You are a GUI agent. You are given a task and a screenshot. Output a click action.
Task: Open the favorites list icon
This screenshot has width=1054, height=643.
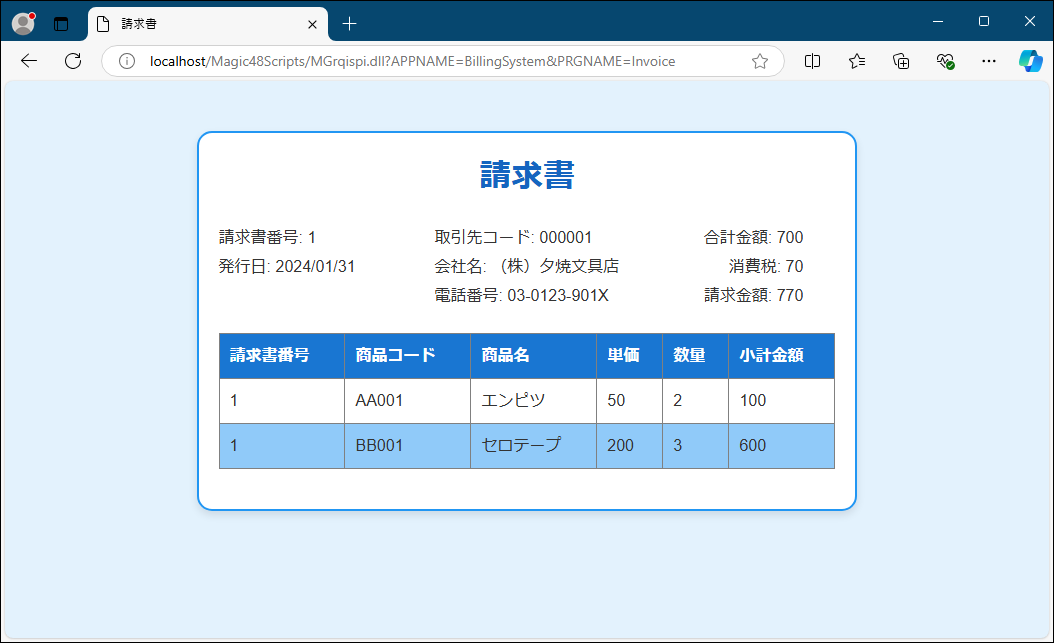[857, 61]
